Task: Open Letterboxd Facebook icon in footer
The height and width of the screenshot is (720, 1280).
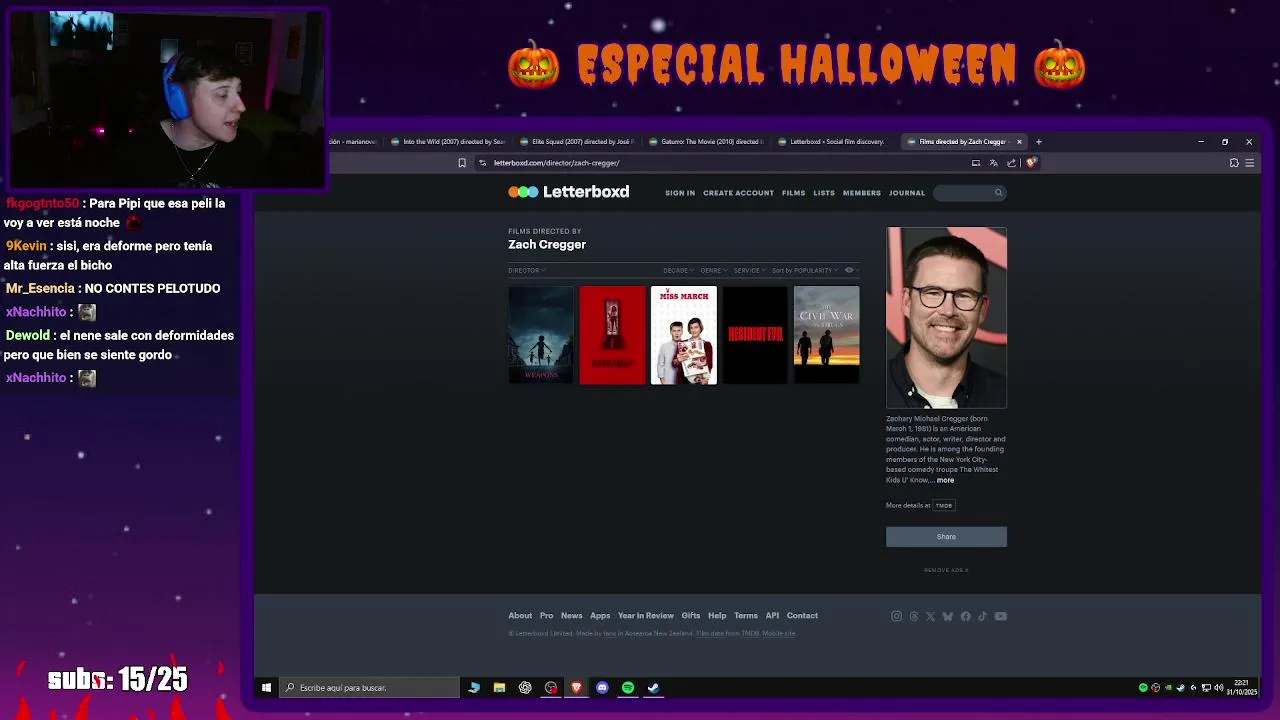Action: 965,616
